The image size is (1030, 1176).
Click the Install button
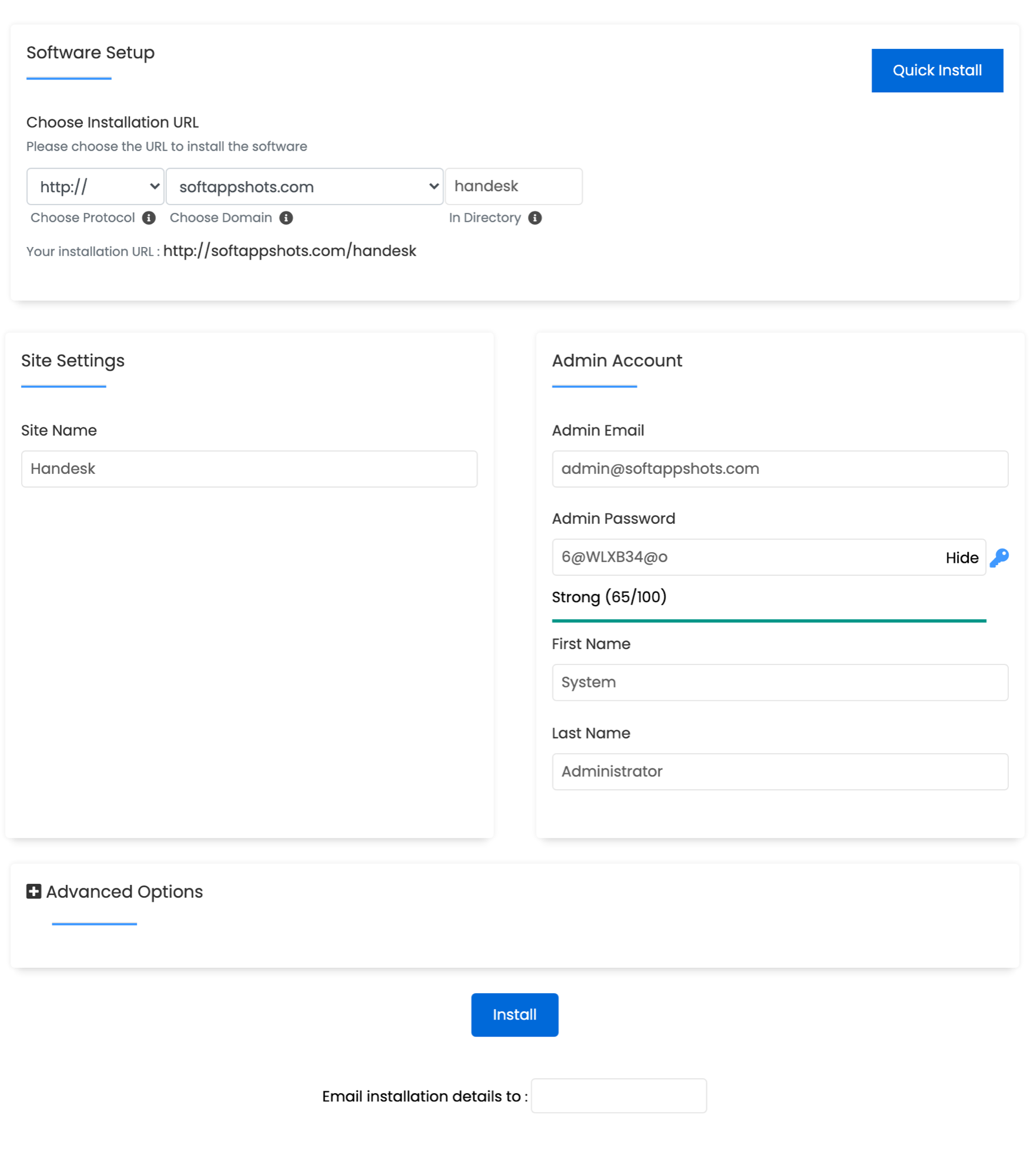point(514,1014)
